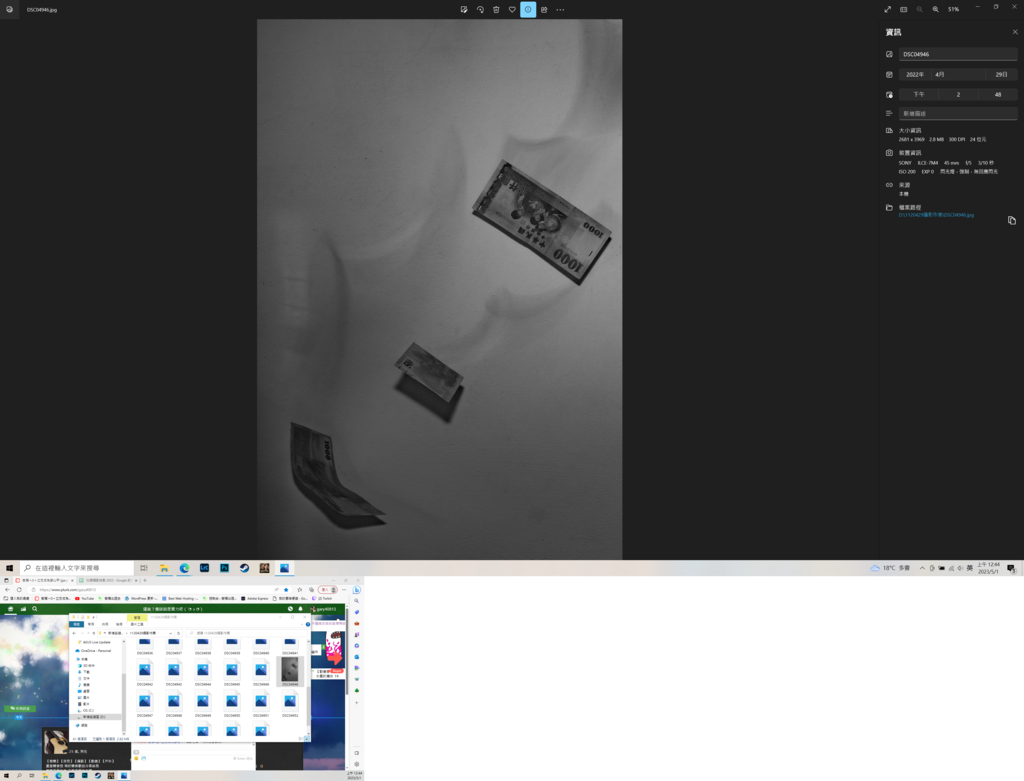Open the 下午 AM/PM selector
This screenshot has height=781, width=1024.
point(918,95)
